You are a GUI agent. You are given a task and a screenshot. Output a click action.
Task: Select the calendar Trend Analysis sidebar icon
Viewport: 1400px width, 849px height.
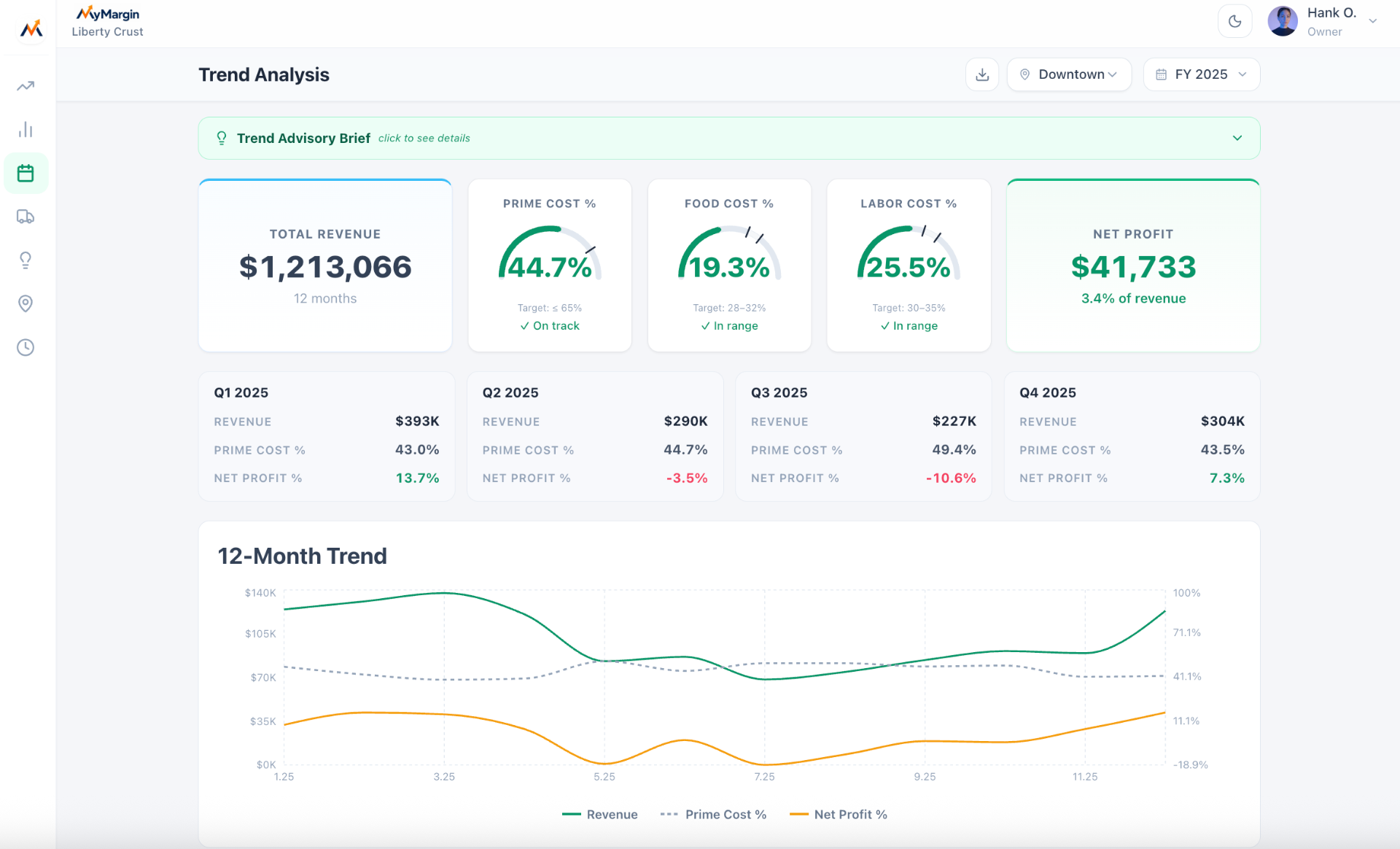(x=26, y=173)
